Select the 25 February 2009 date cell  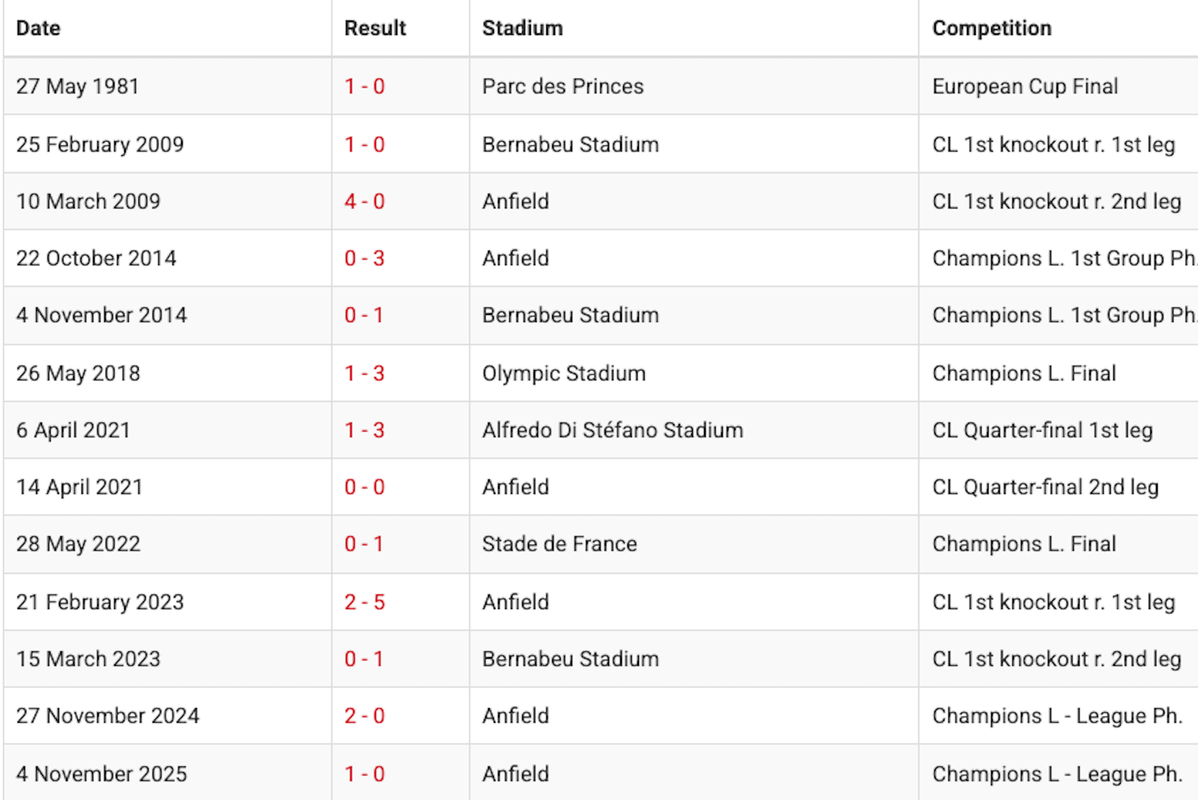[100, 145]
